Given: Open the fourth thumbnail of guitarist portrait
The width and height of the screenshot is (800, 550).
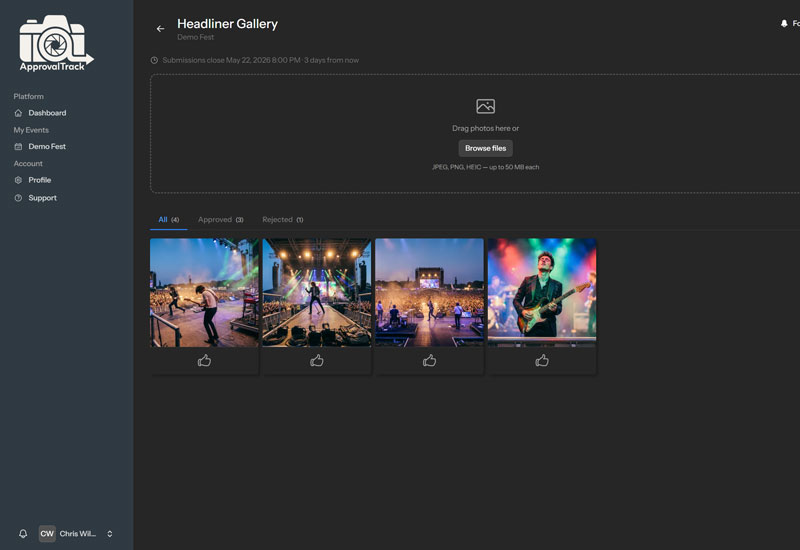Looking at the screenshot, I should point(542,292).
